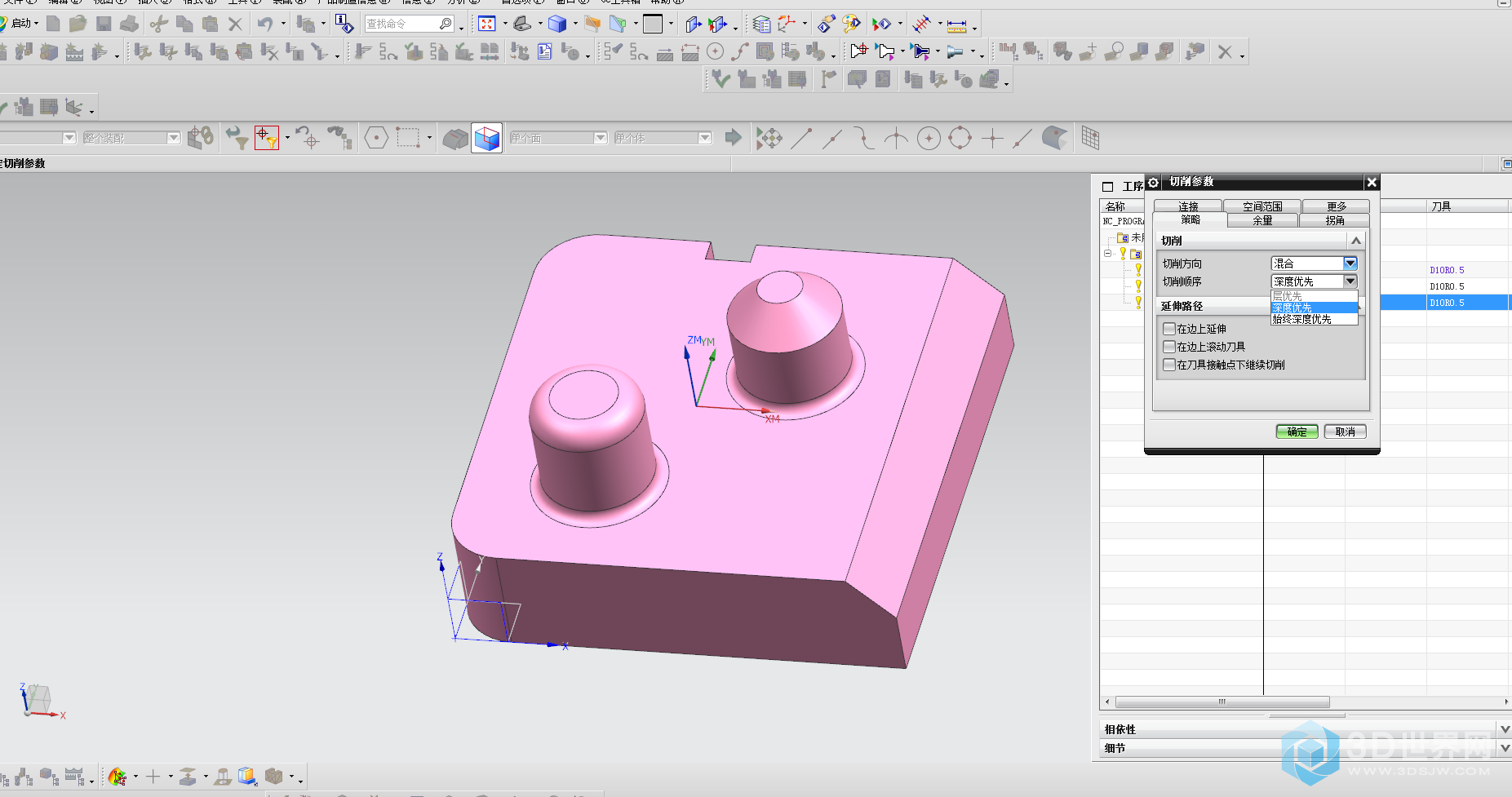Screen dimensions: 1512x797
Task: Toggle the checkbox next to 工序 header
Action: pyautogui.click(x=1107, y=187)
